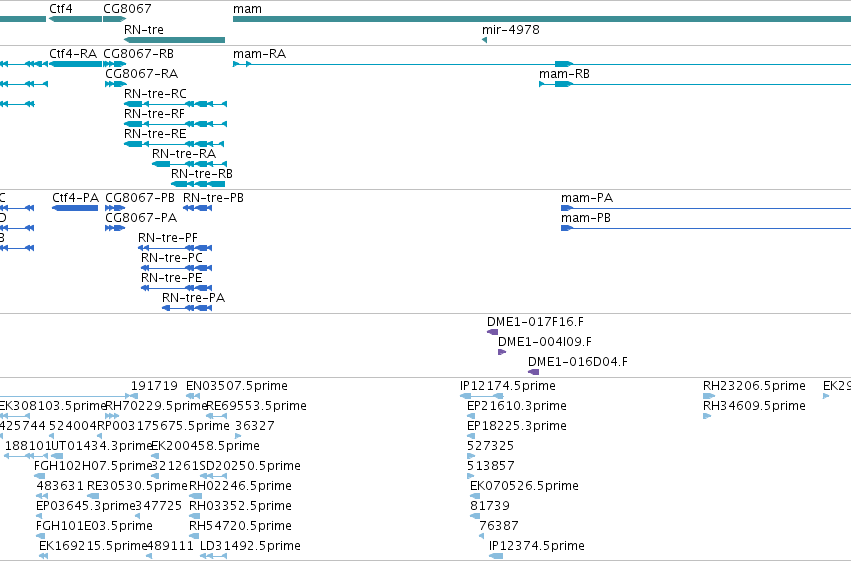
Task: Click the EP21610.3prime EST
Action: [x=471, y=416]
